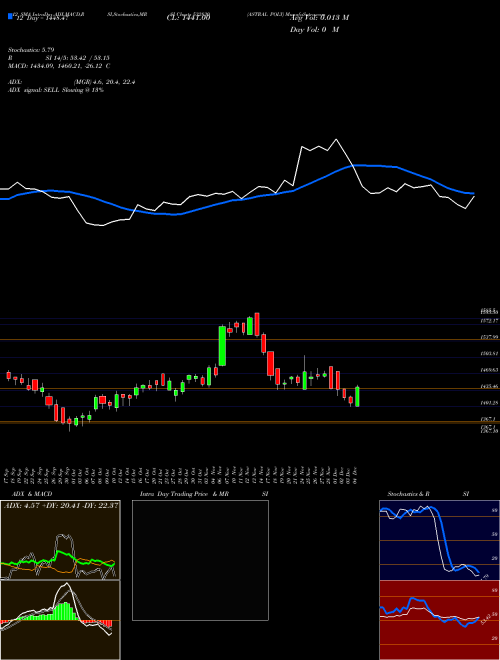
Task: Click the empty Intra Day Trading chart box
Action: click(200, 560)
